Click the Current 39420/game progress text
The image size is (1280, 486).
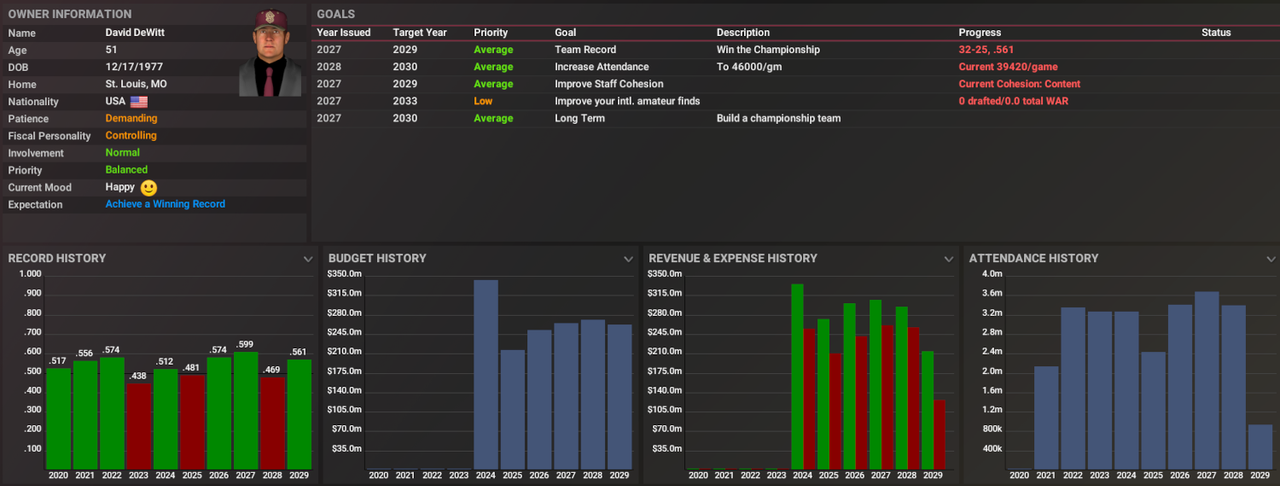(1010, 67)
